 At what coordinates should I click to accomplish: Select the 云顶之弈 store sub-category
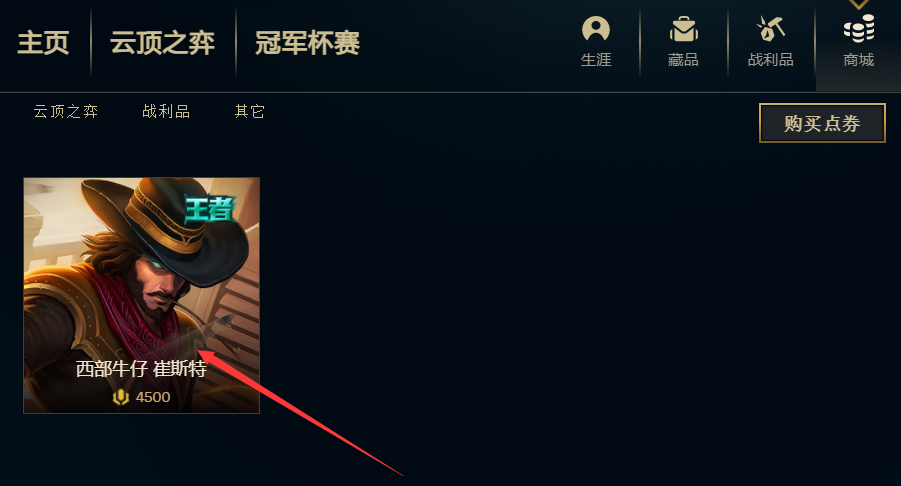click(66, 111)
